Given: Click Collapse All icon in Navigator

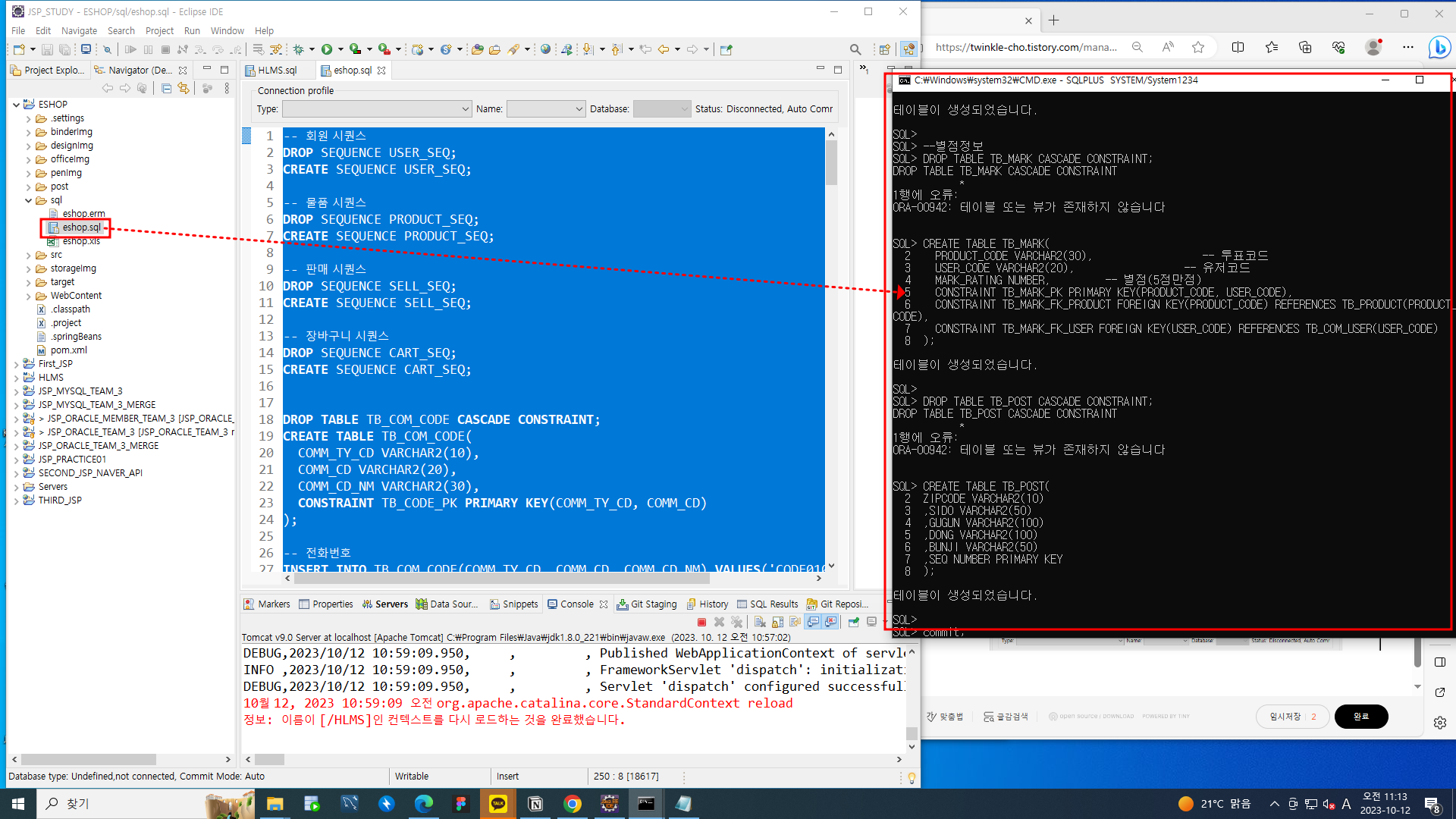Looking at the screenshot, I should point(166,89).
